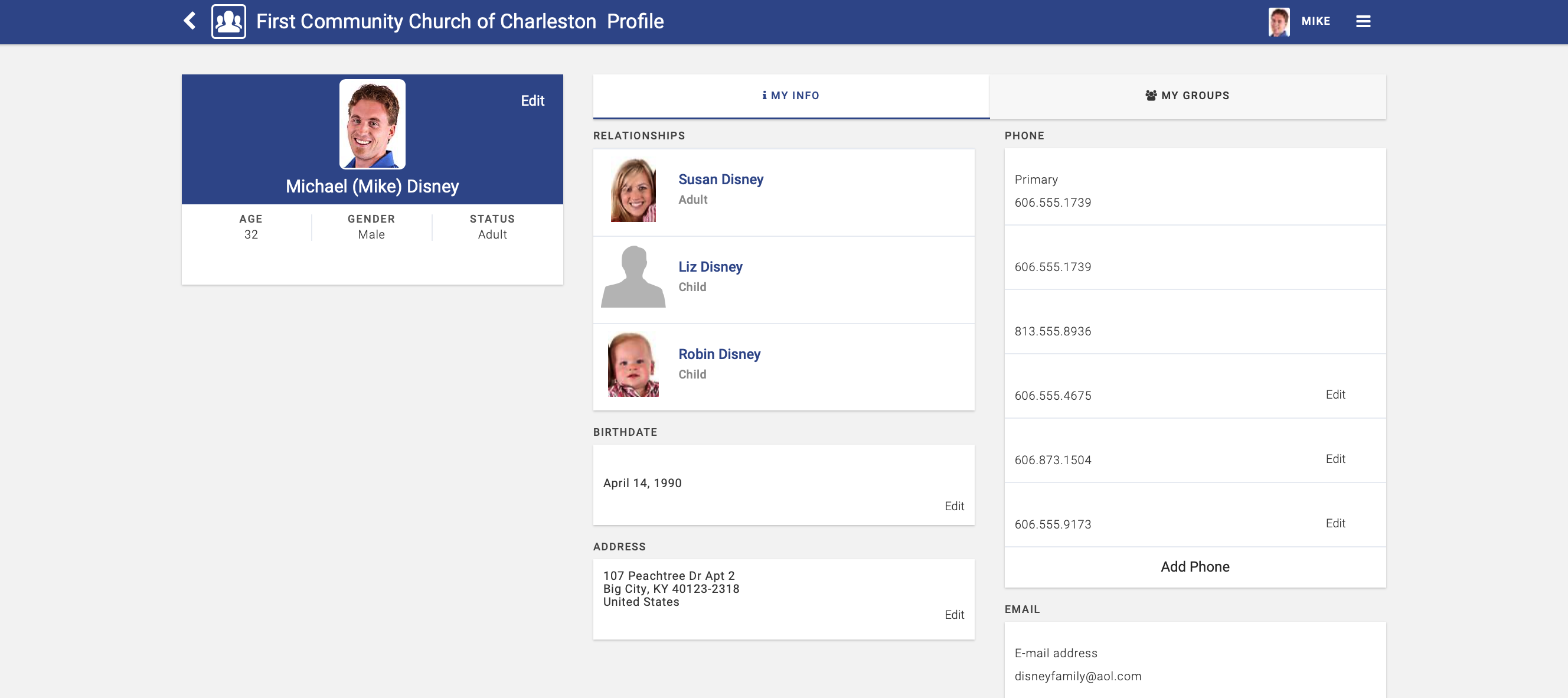
Task: Click the Add Phone button
Action: (1194, 567)
